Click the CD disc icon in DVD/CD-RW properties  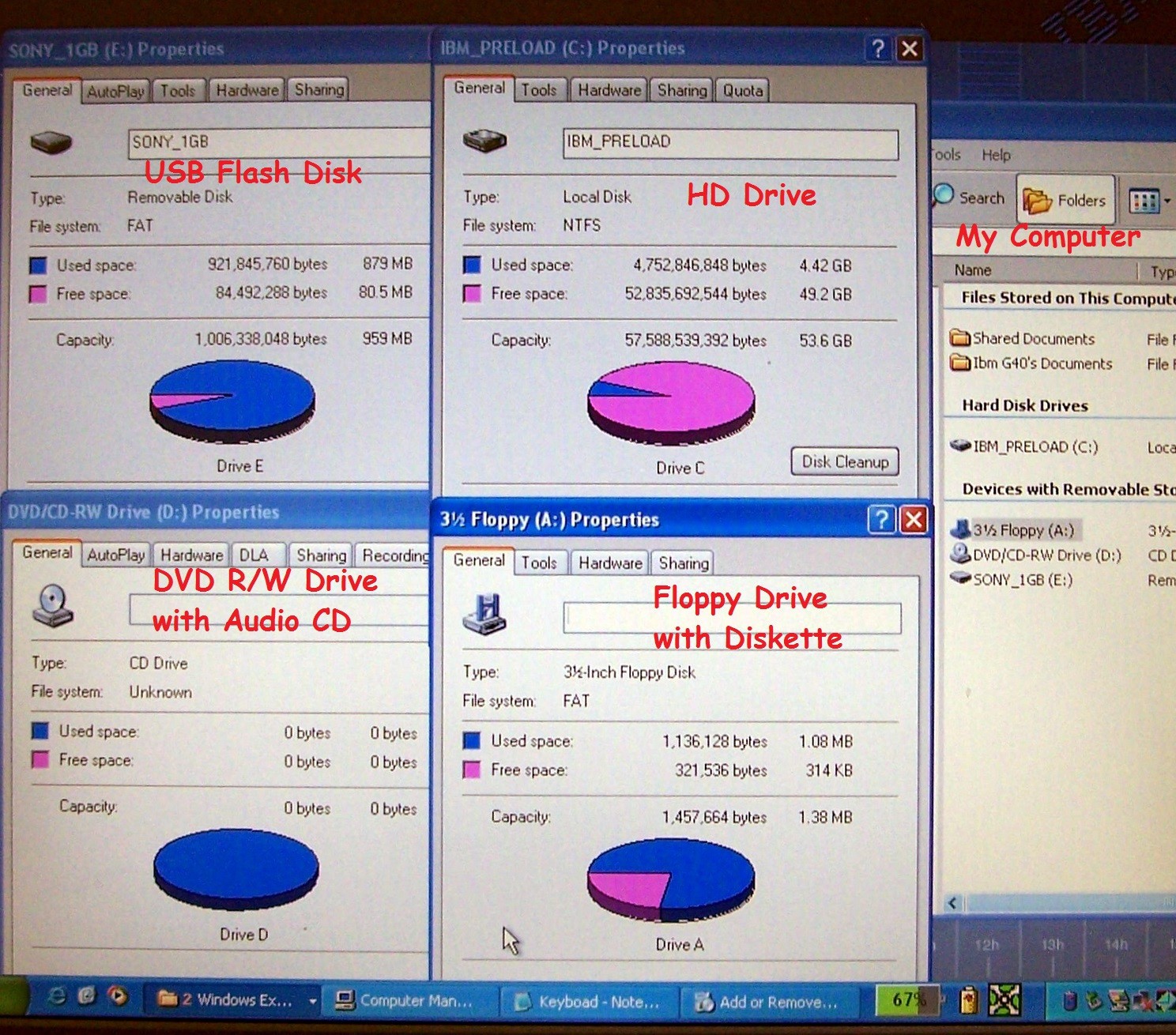(x=53, y=606)
